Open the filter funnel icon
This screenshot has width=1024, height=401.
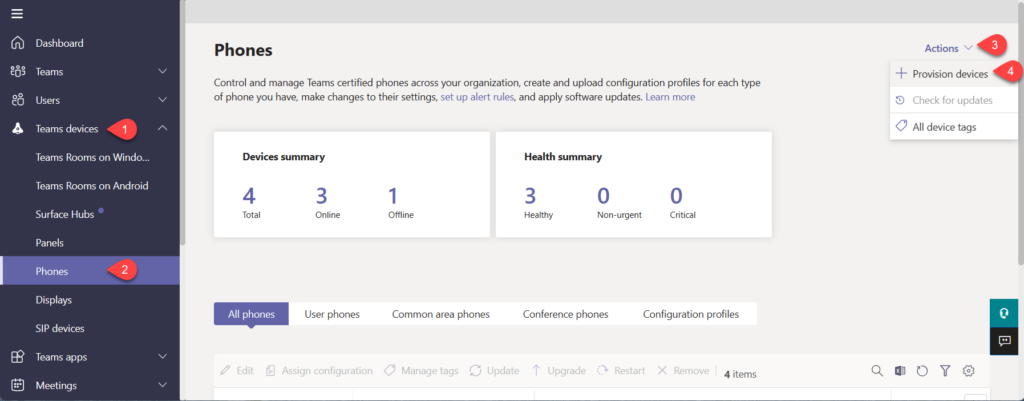click(x=945, y=370)
